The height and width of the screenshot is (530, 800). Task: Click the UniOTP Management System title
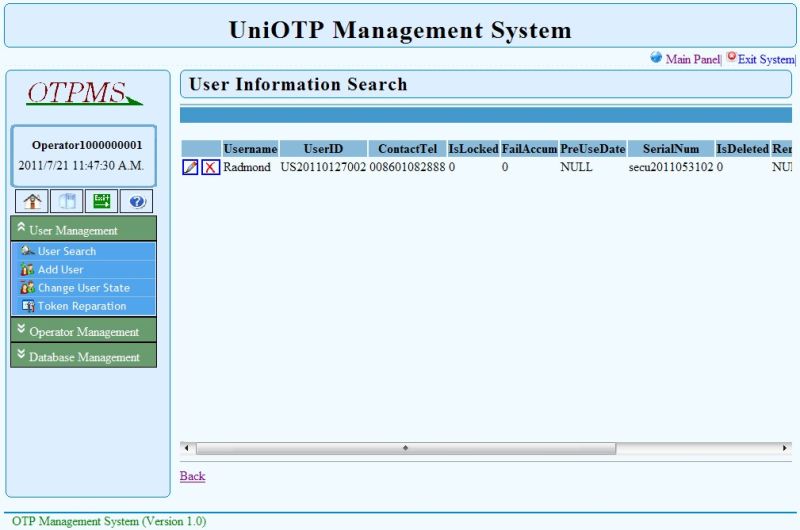click(401, 30)
